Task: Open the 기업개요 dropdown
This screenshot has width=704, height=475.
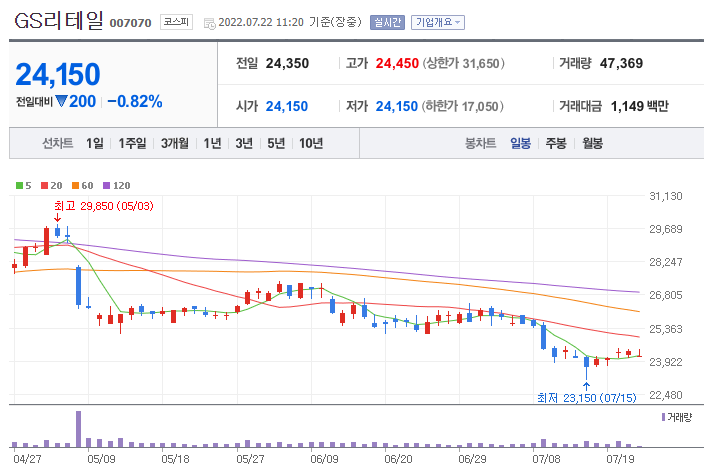Action: pyautogui.click(x=438, y=22)
